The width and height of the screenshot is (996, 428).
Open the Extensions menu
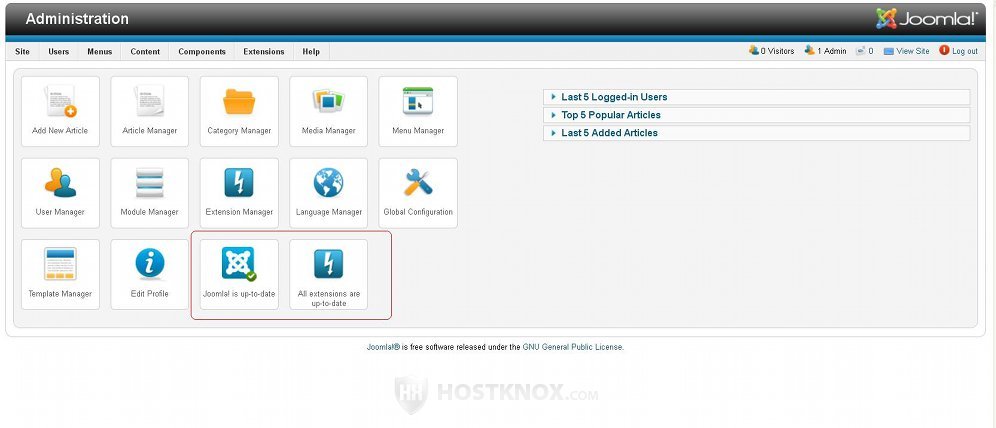coord(264,52)
